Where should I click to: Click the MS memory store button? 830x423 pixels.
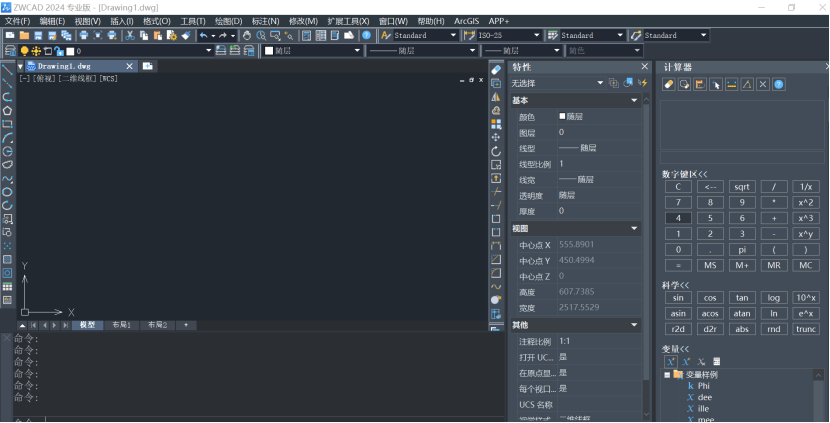710,265
